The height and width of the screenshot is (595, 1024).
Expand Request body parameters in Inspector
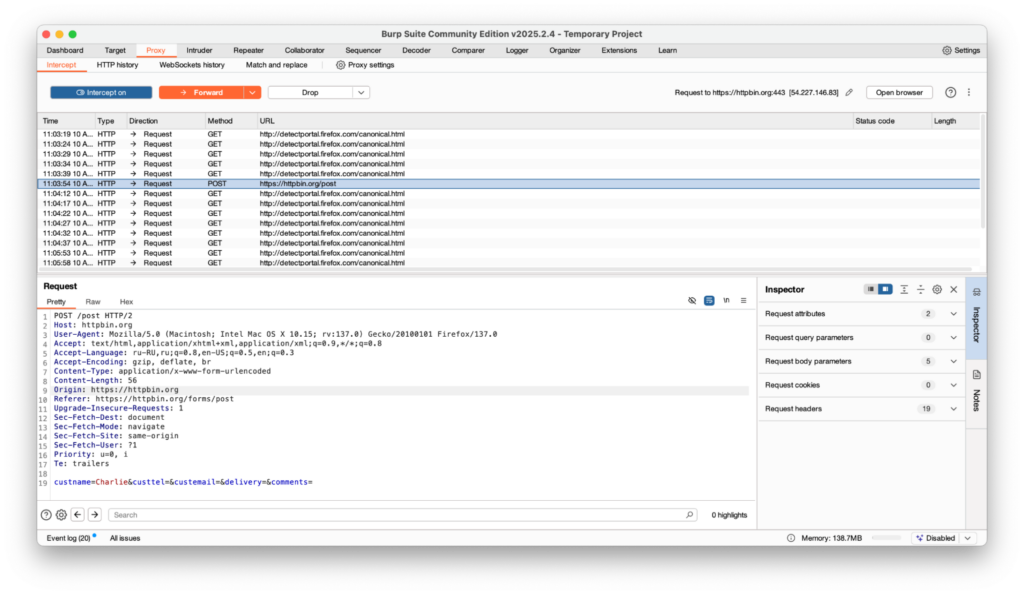(862, 361)
